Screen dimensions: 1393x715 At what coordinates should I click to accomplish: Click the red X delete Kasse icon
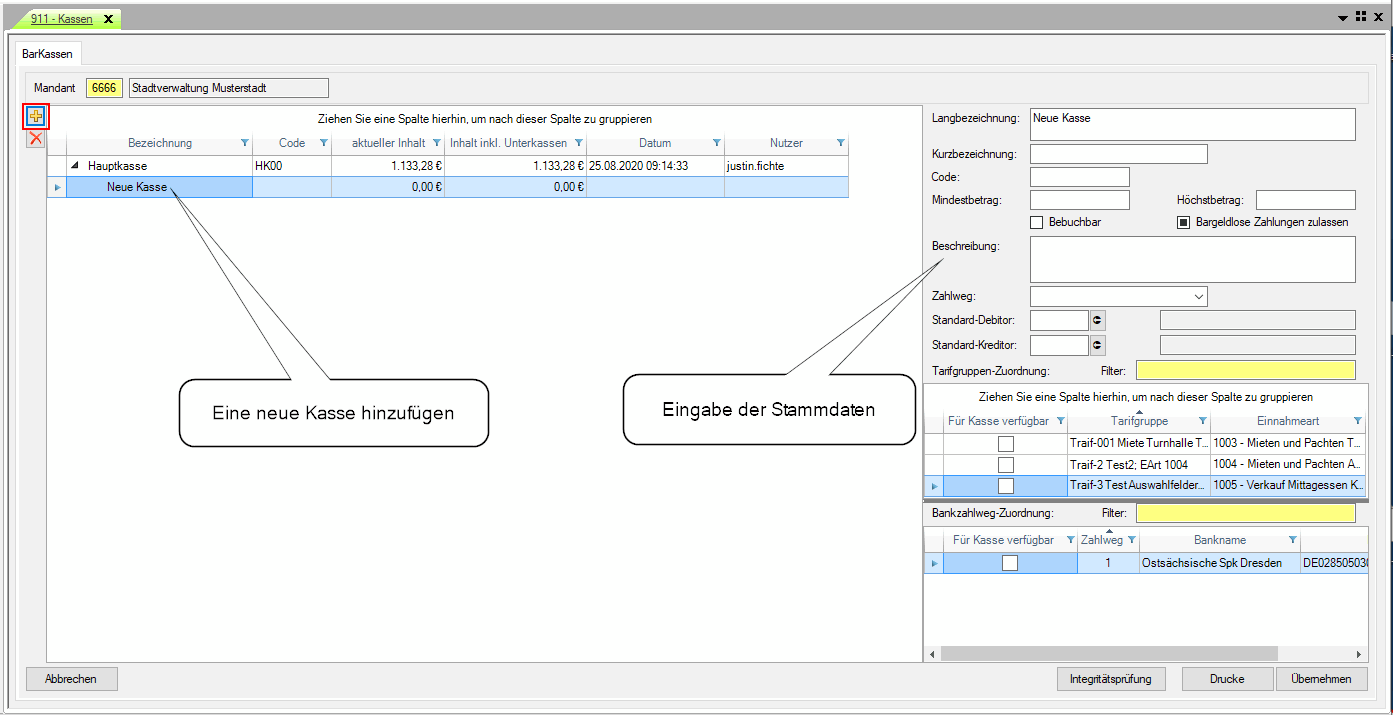(x=36, y=139)
